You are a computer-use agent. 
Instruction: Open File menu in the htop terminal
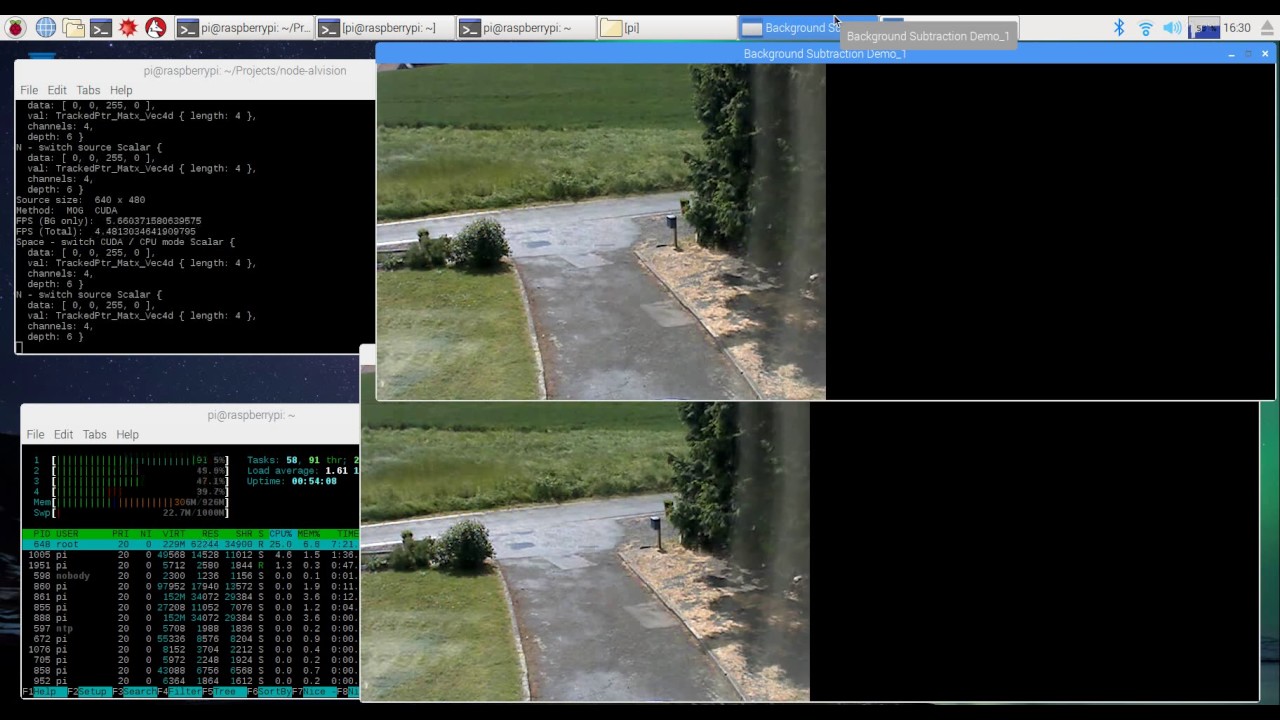(35, 434)
